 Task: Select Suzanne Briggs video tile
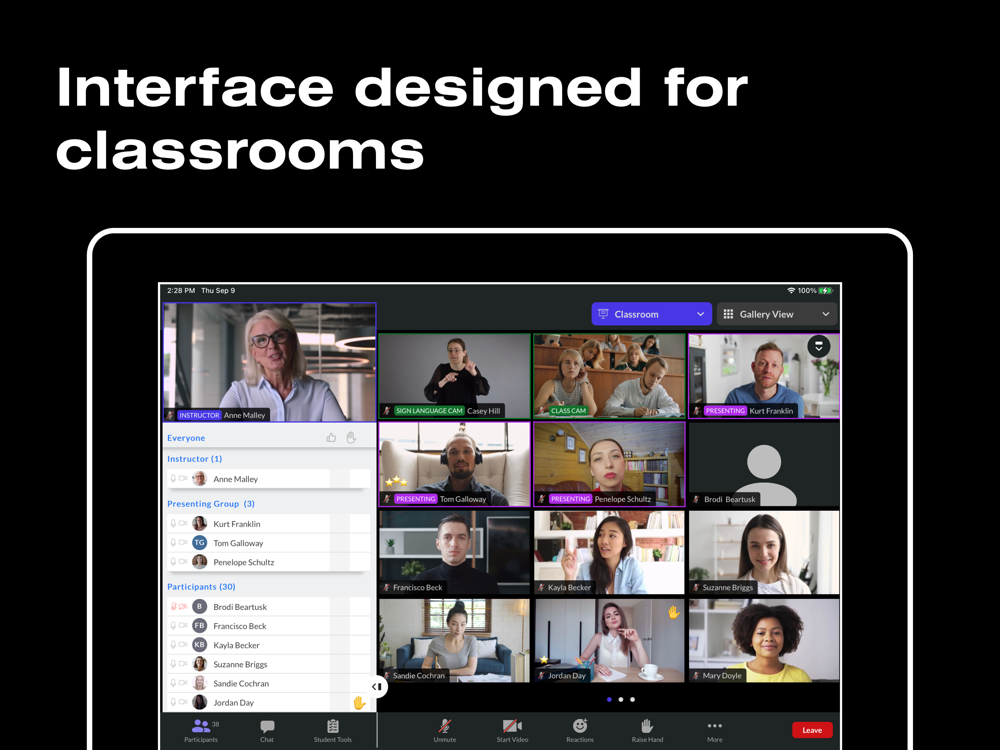(x=764, y=552)
